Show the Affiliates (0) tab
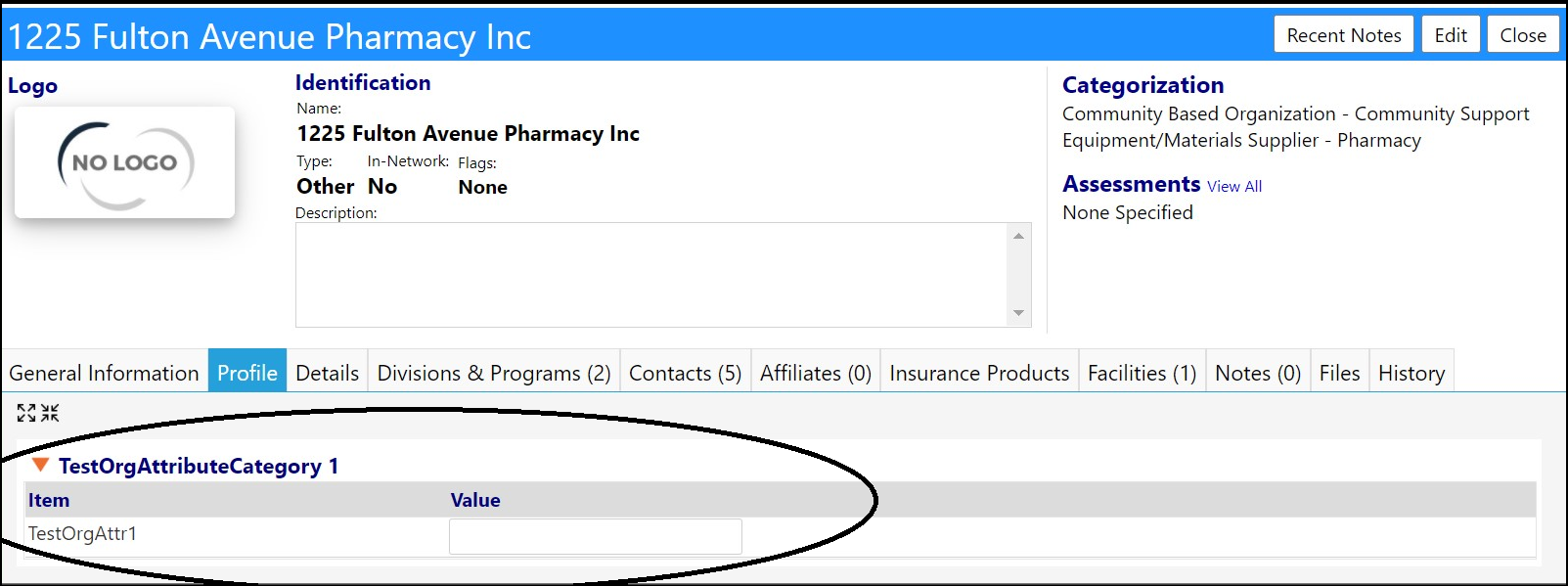 click(x=816, y=373)
